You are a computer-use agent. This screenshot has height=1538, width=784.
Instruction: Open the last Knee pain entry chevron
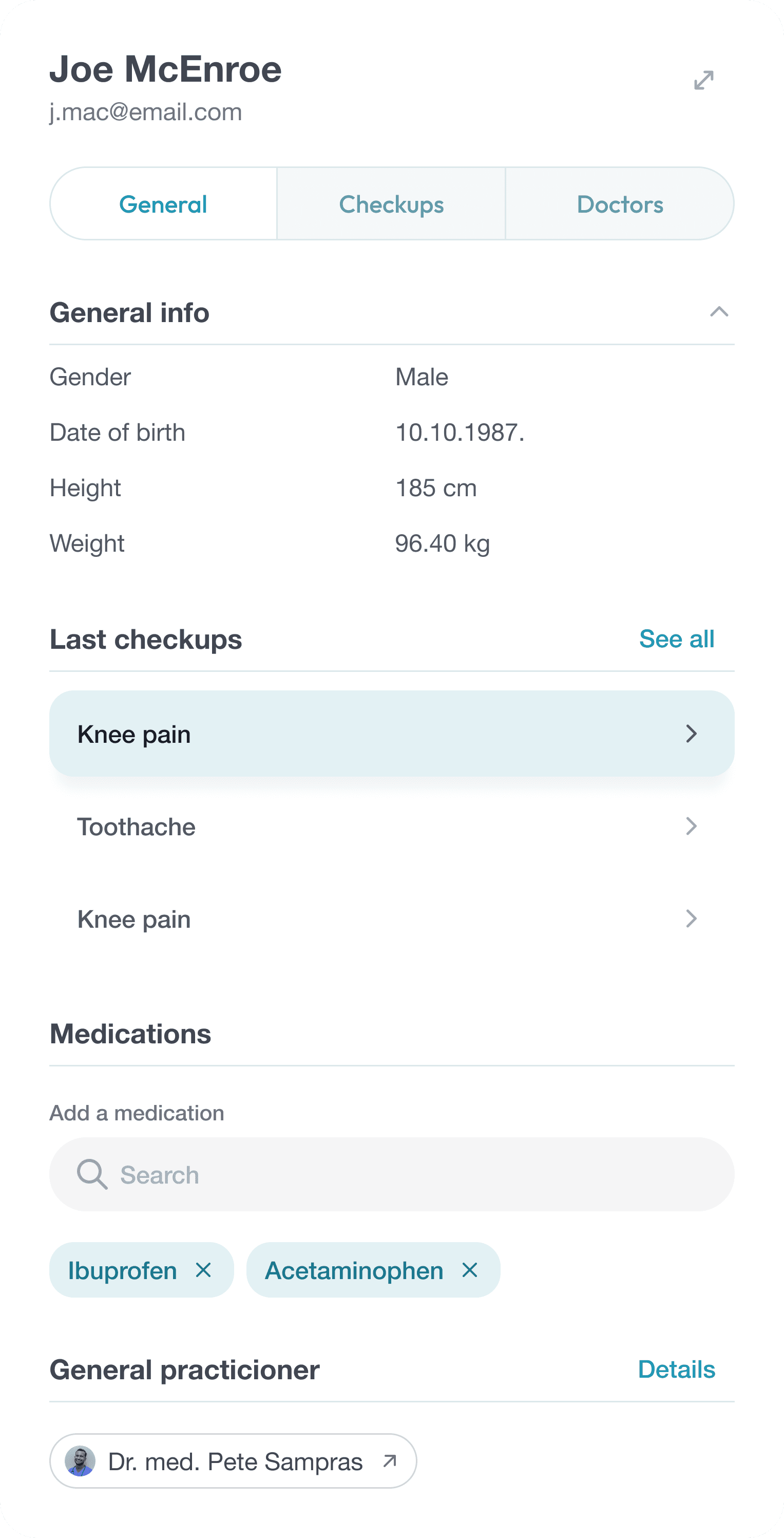692,919
